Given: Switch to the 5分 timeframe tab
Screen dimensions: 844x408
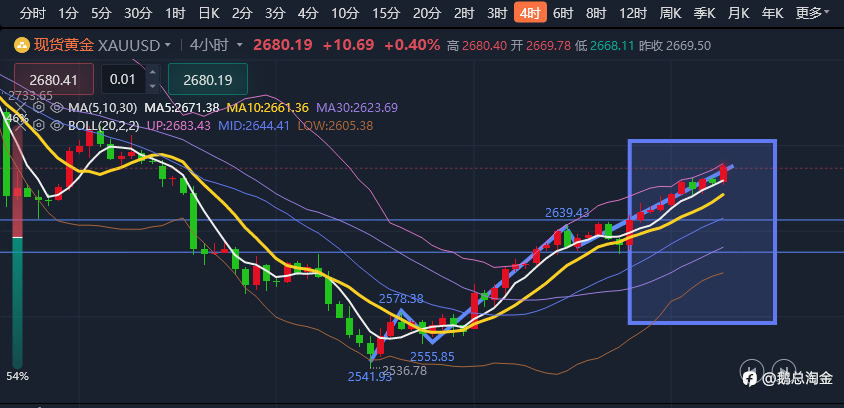Looking at the screenshot, I should point(101,13).
